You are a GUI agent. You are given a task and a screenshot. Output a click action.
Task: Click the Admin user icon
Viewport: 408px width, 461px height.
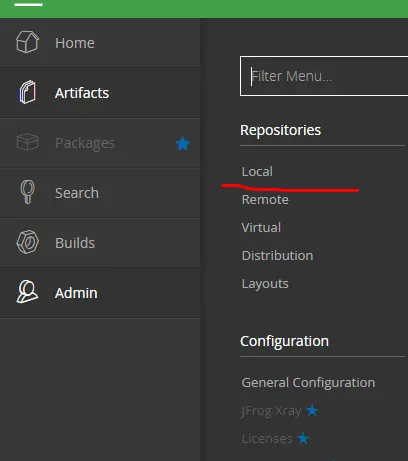coord(27,292)
